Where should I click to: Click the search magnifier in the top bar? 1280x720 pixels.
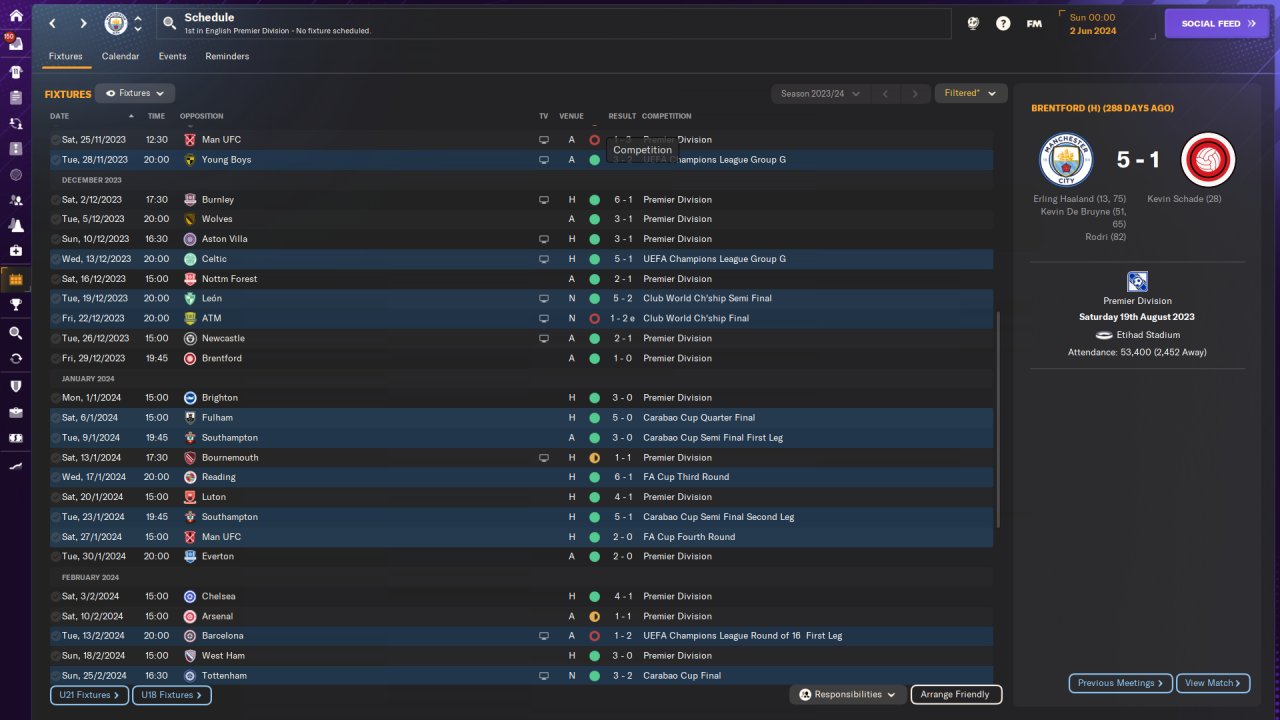coord(169,23)
